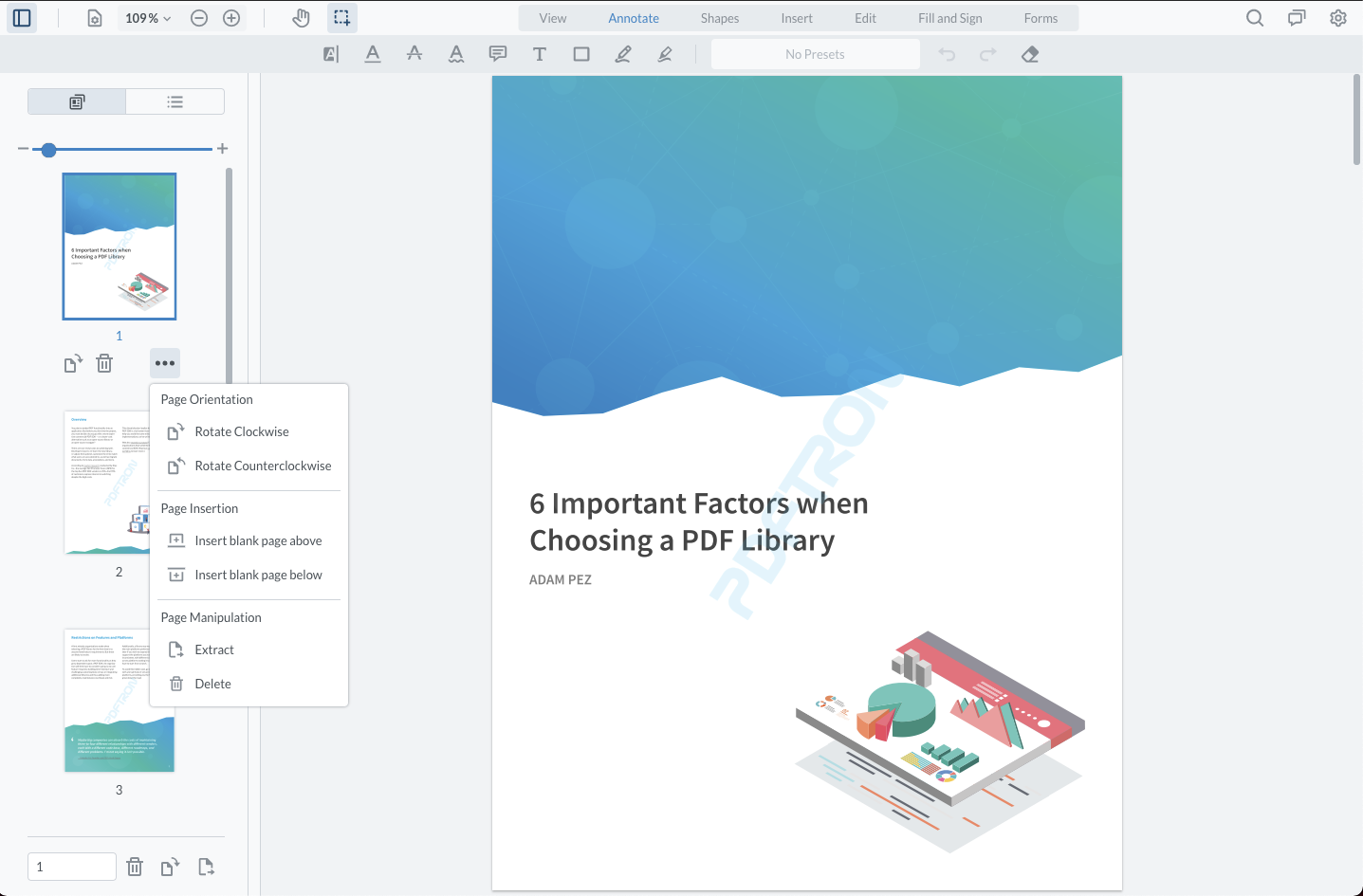Select the free hand highlighter tool
The width and height of the screenshot is (1363, 896).
tap(665, 54)
